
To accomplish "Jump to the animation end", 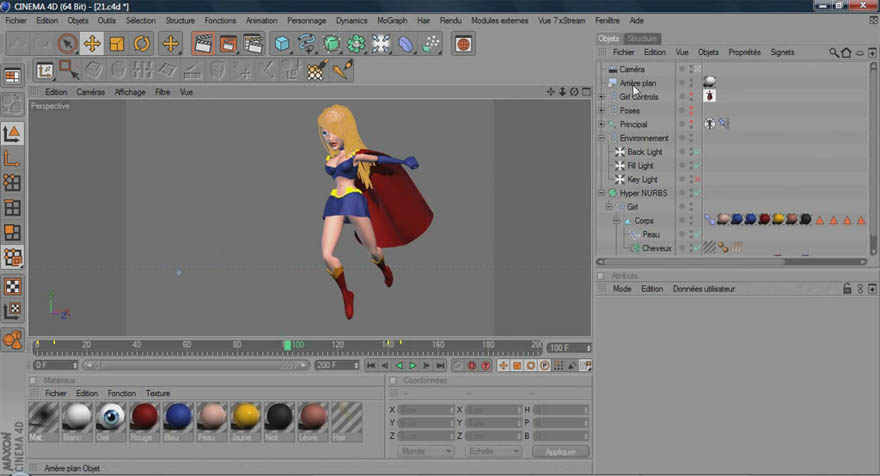I will (441, 365).
